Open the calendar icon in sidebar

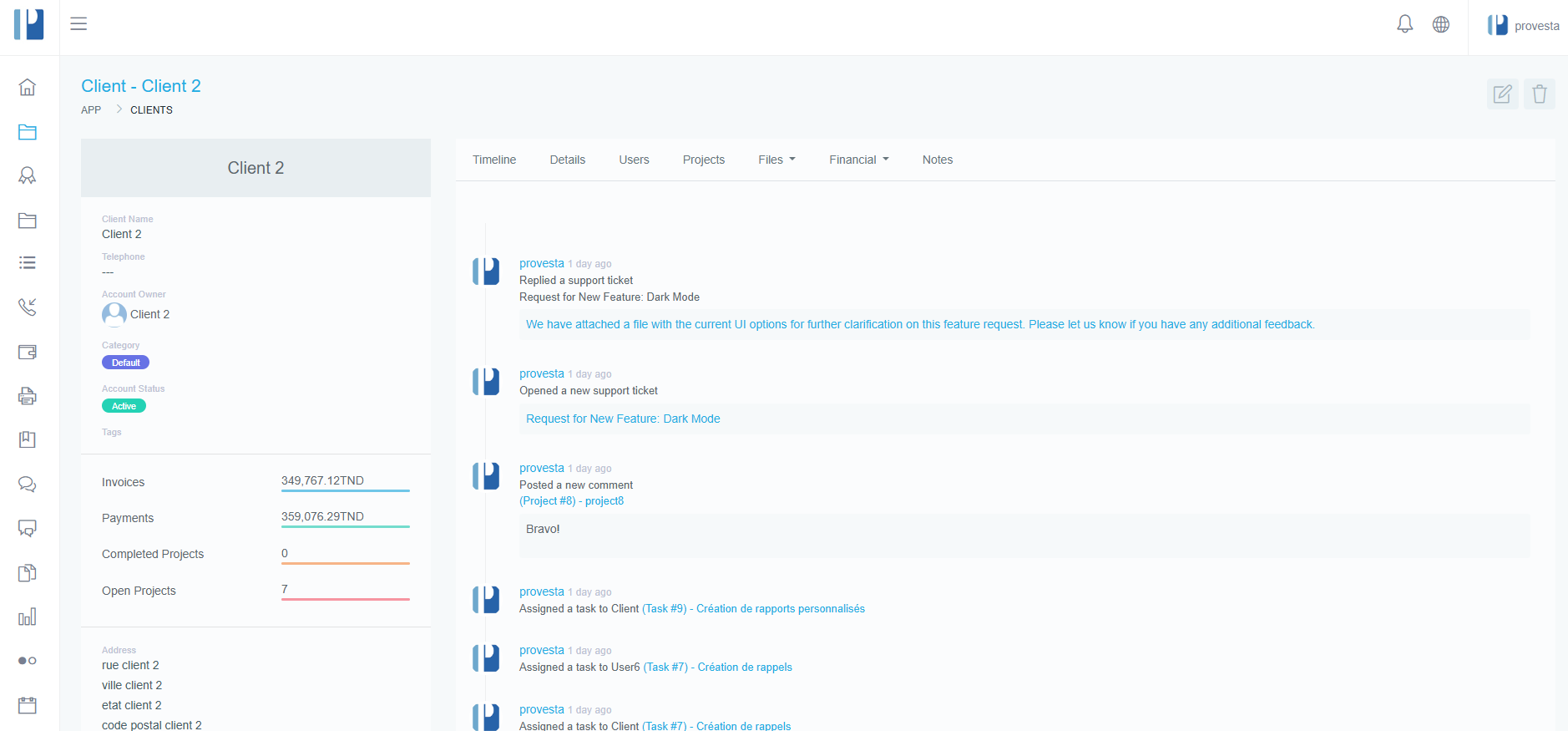(x=28, y=705)
